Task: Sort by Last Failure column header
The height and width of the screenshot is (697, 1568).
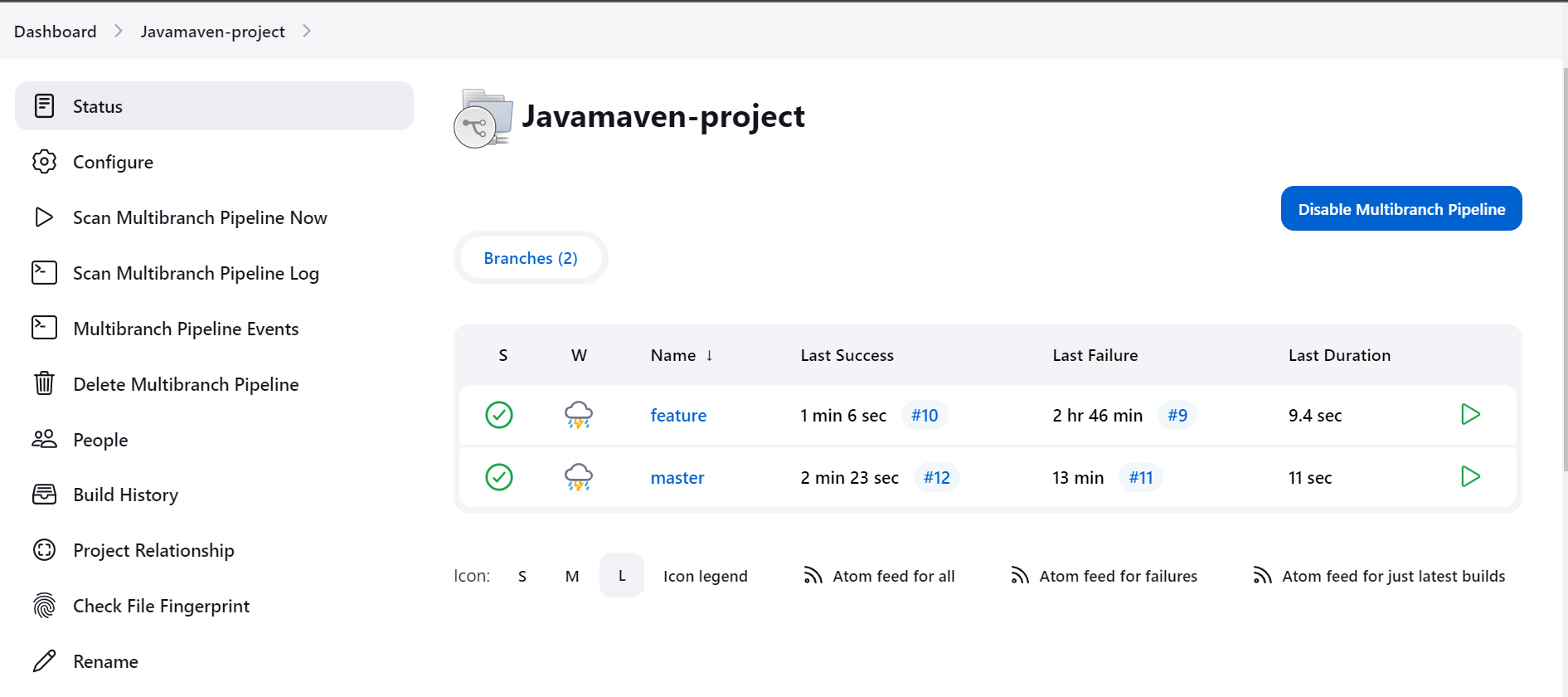Action: pyautogui.click(x=1095, y=355)
